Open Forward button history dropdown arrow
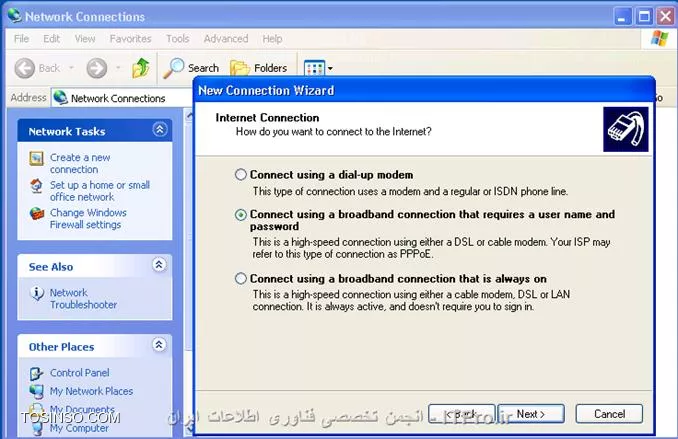678x439 pixels. [118, 68]
